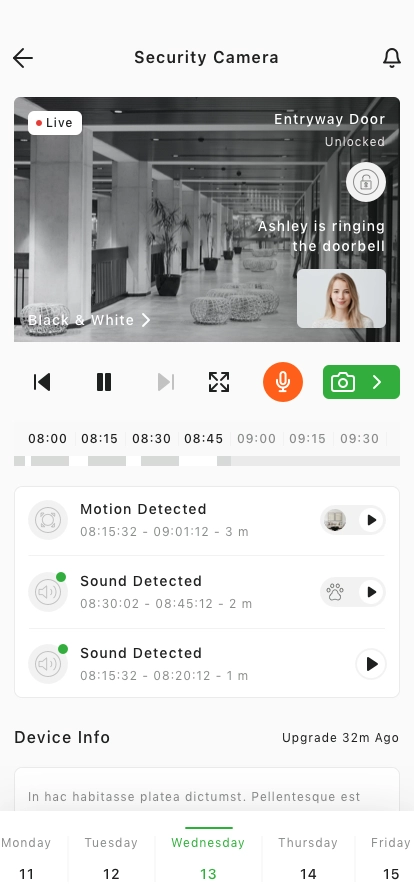Switch to Friday 15 tab
Image resolution: width=414 pixels, height=896 pixels.
[x=391, y=857]
